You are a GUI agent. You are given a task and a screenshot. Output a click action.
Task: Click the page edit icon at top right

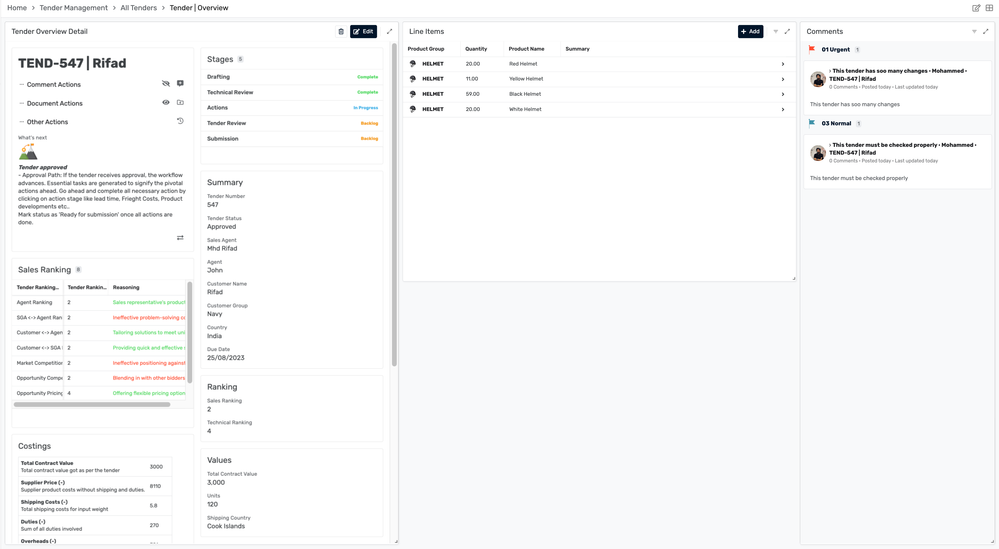[976, 8]
